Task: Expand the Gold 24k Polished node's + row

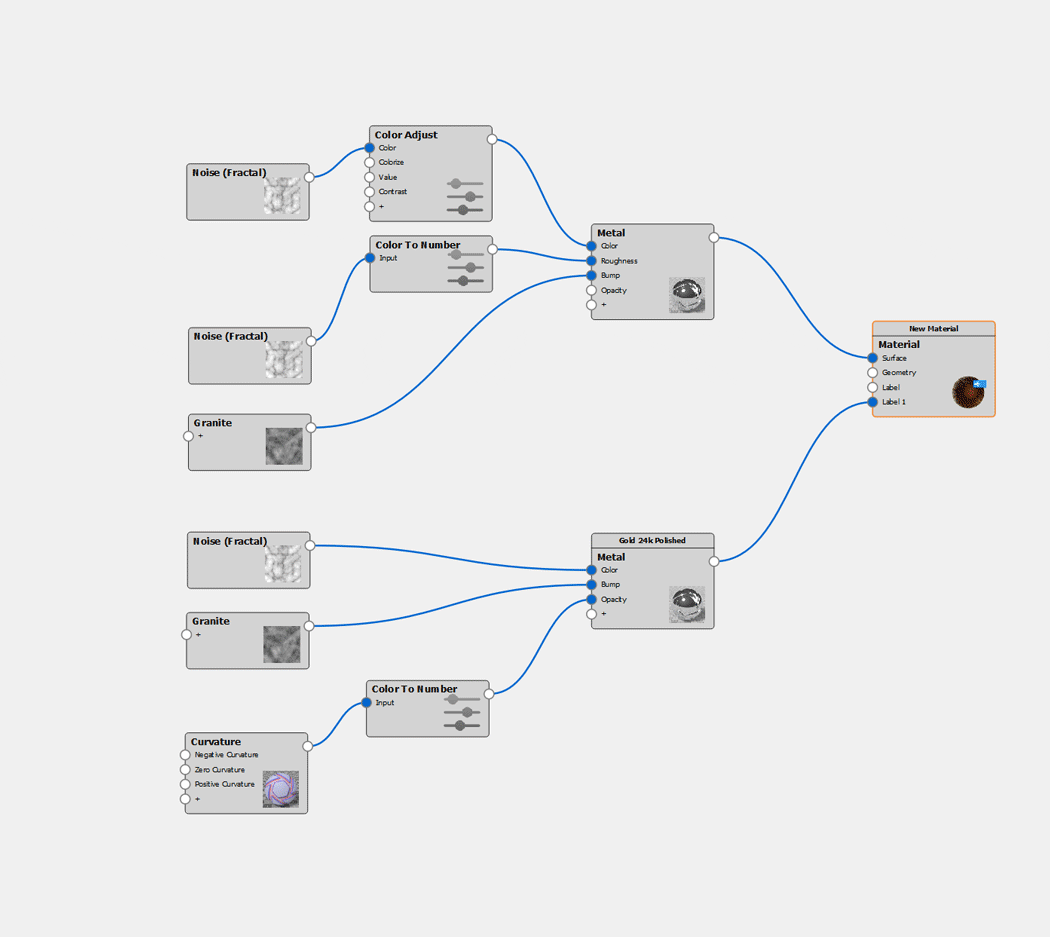Action: (592, 614)
